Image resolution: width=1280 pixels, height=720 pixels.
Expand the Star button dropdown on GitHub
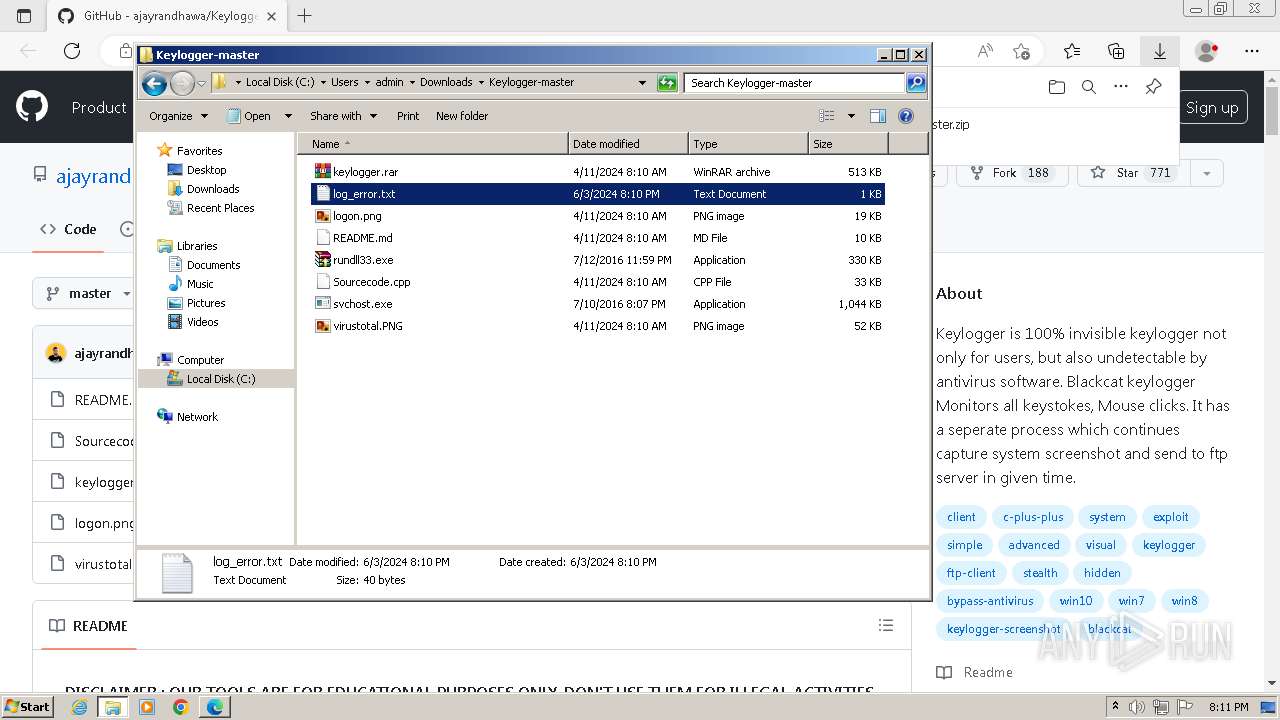pyautogui.click(x=1207, y=173)
